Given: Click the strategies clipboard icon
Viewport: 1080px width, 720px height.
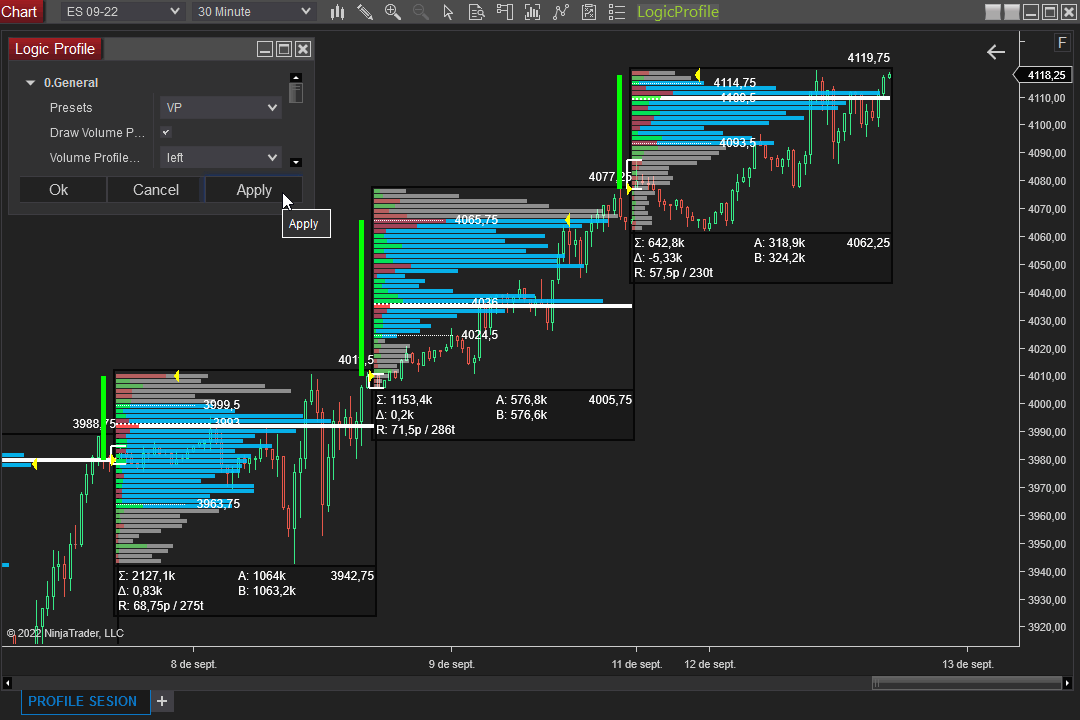Looking at the screenshot, I should tap(589, 12).
